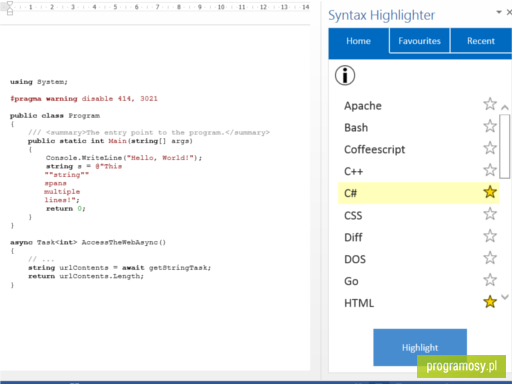Toggle favourite star for Bash
This screenshot has height=384, width=512.
[x=490, y=126]
